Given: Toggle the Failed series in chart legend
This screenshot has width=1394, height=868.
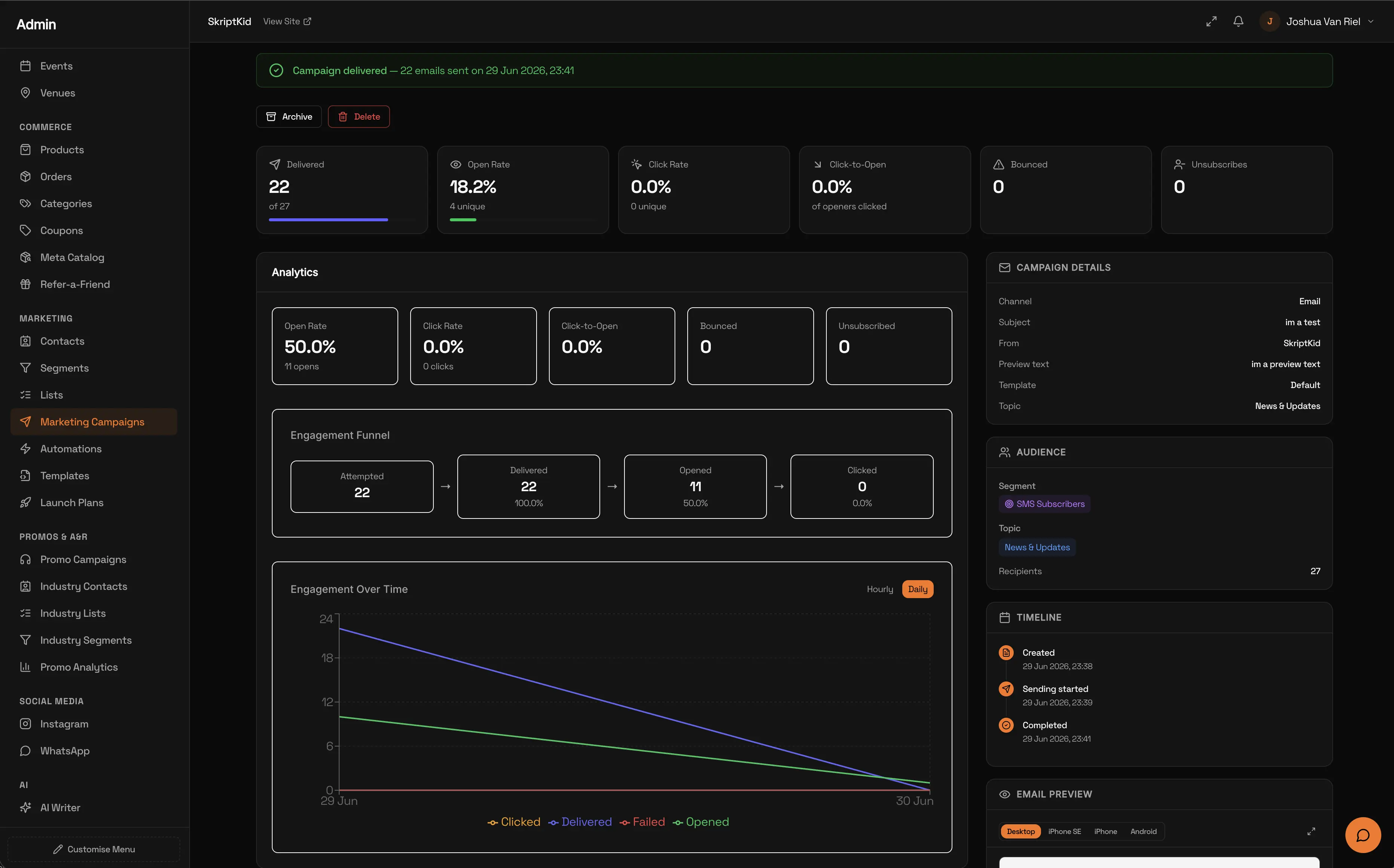Looking at the screenshot, I should (x=642, y=822).
